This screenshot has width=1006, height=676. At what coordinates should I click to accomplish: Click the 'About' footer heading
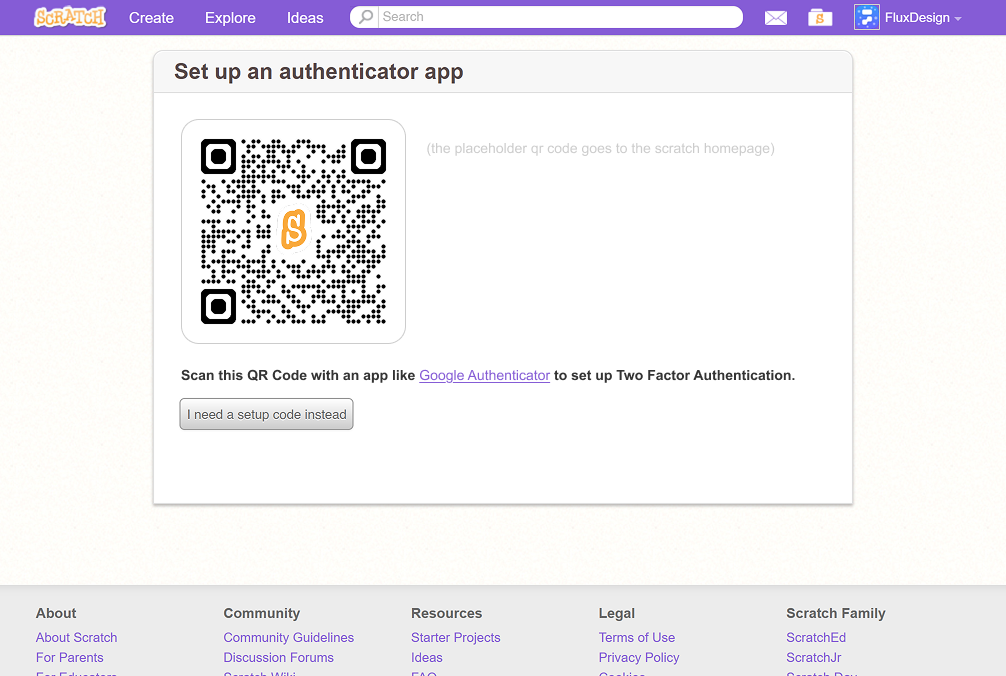pyautogui.click(x=56, y=613)
